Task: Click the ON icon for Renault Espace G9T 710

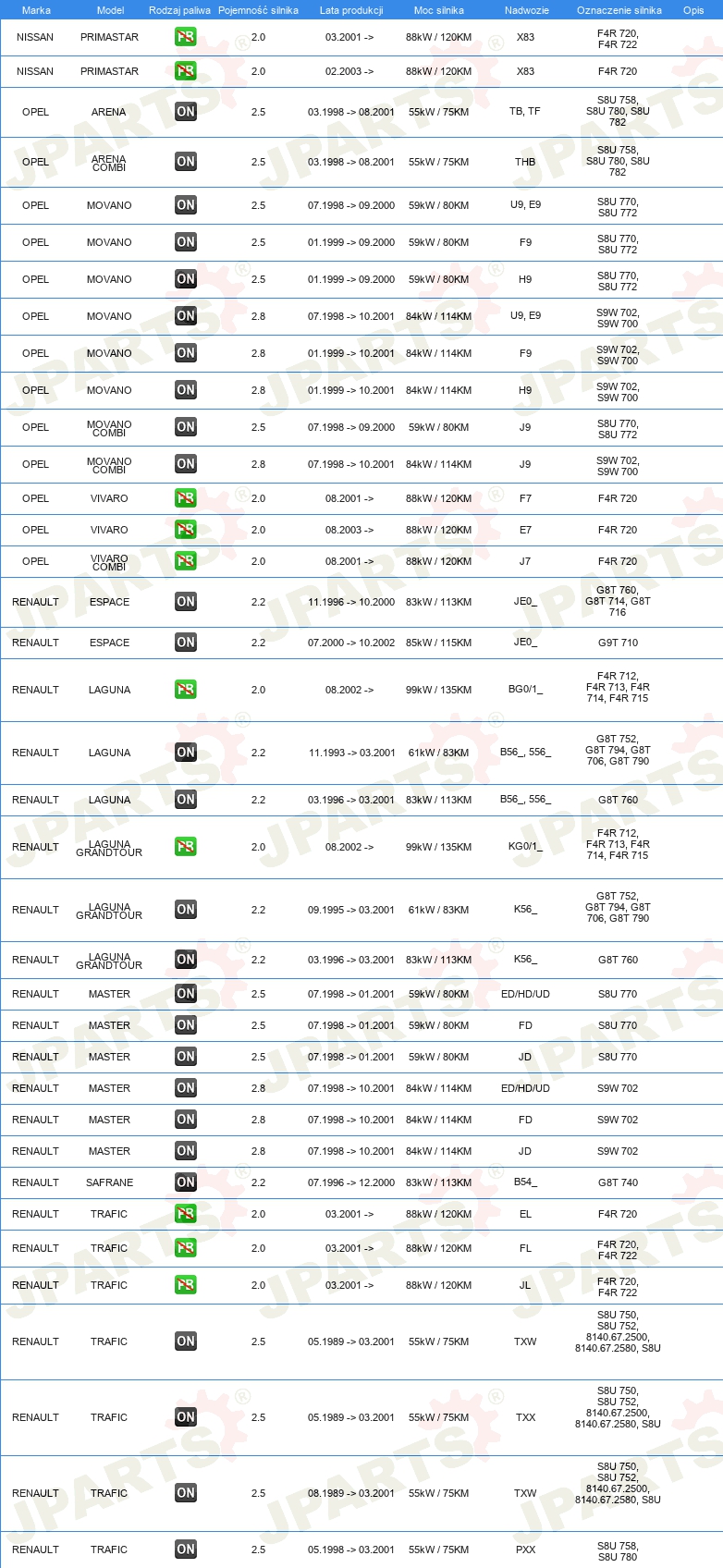Action: 186,643
